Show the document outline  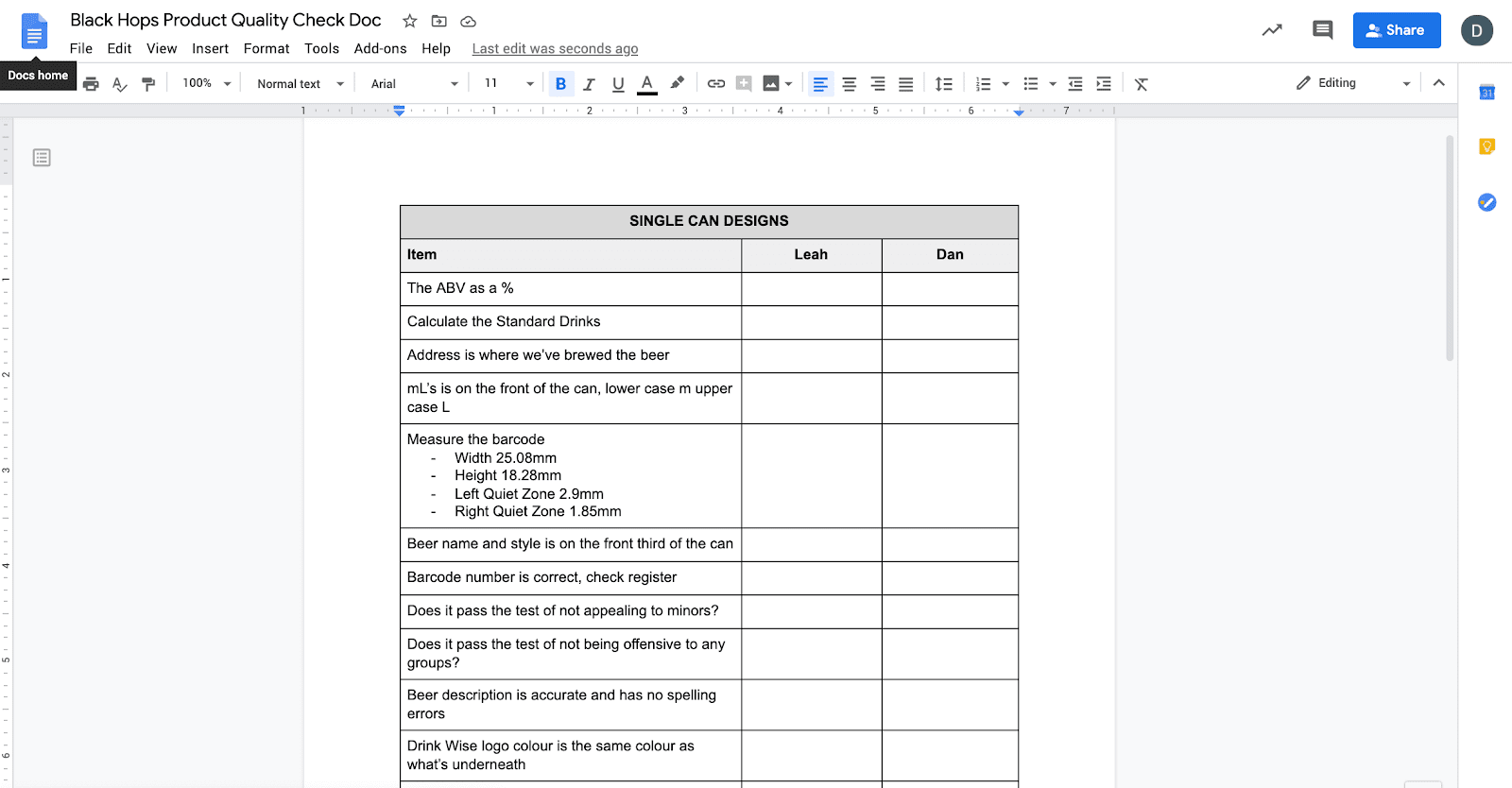(x=42, y=158)
